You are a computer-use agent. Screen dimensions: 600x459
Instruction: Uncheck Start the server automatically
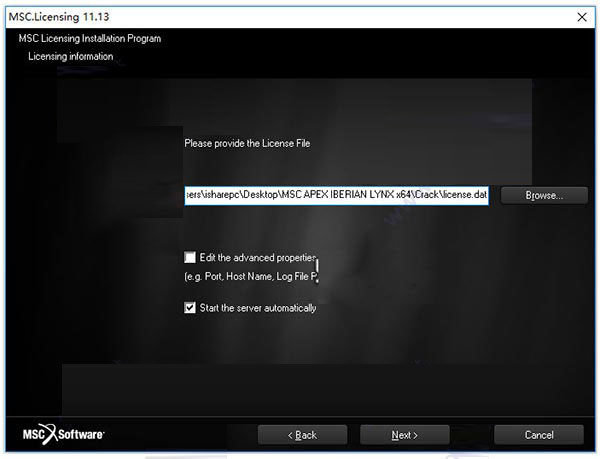190,308
